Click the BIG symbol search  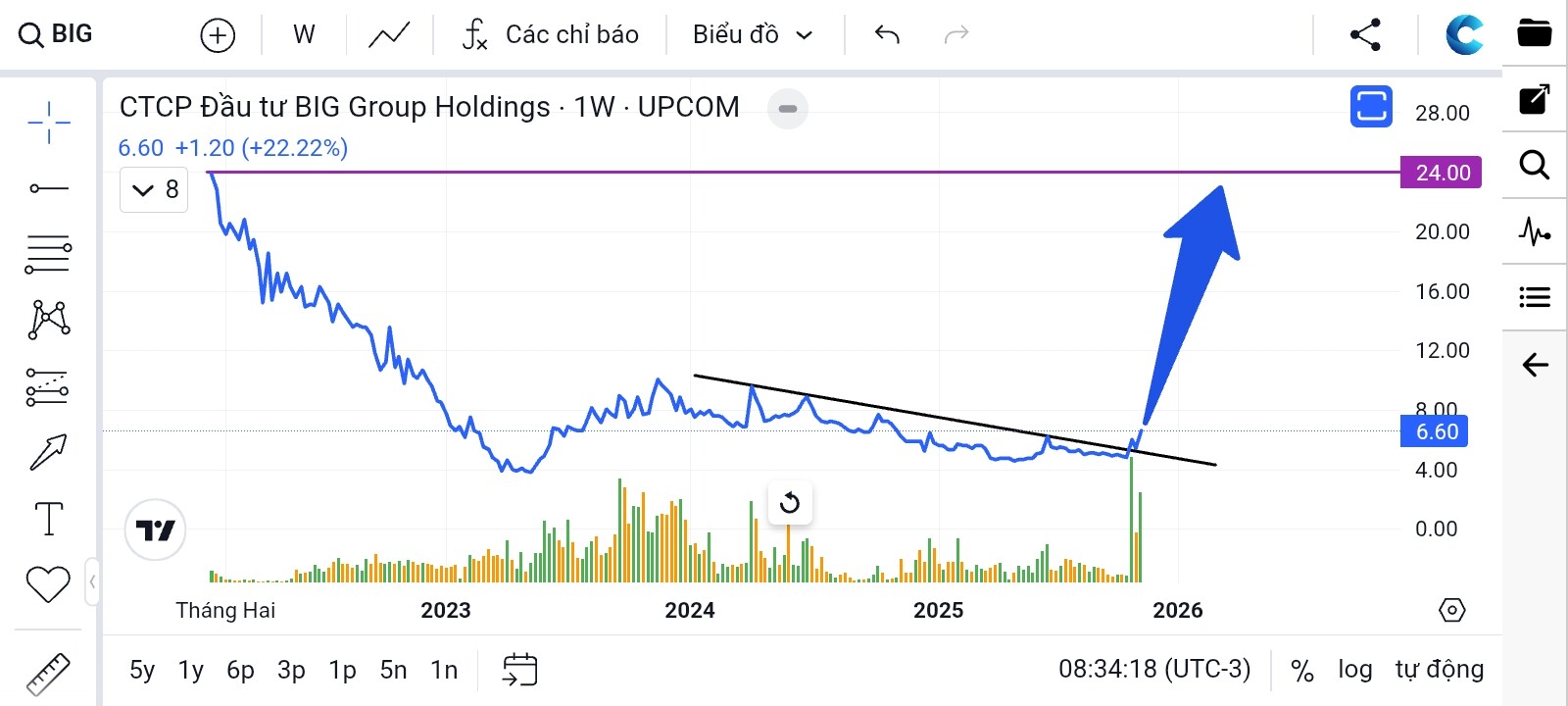click(57, 34)
